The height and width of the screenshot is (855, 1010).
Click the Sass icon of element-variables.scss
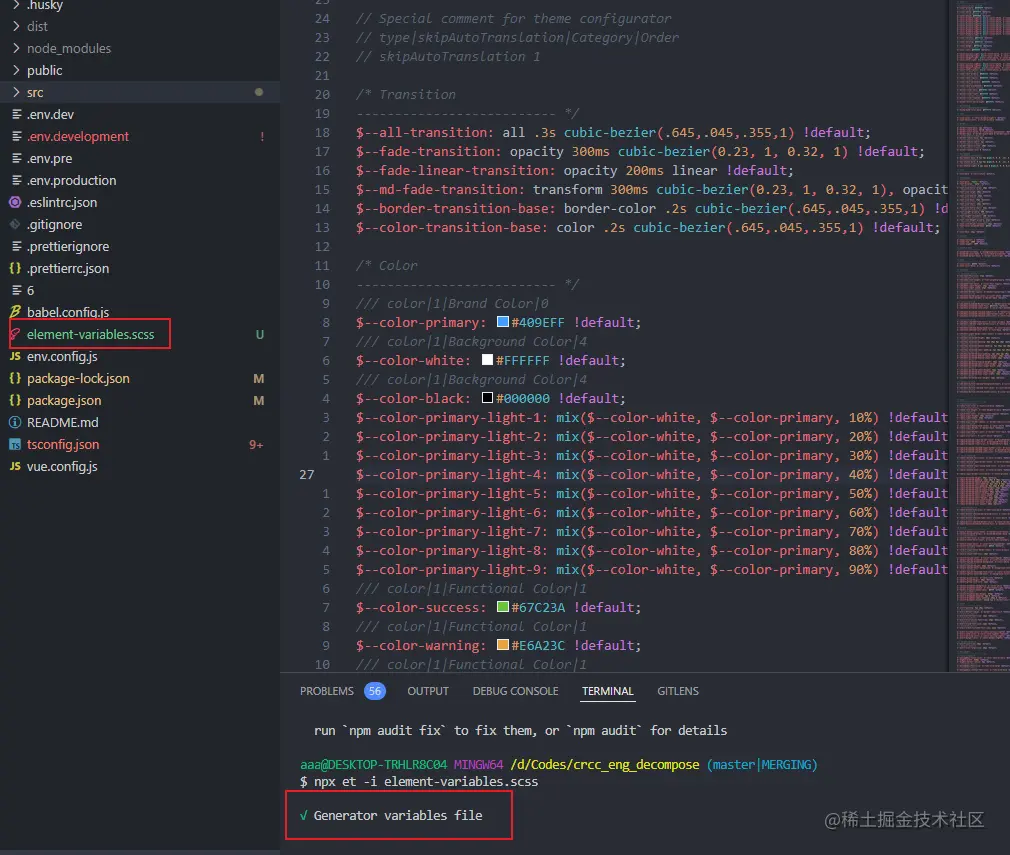(15, 334)
